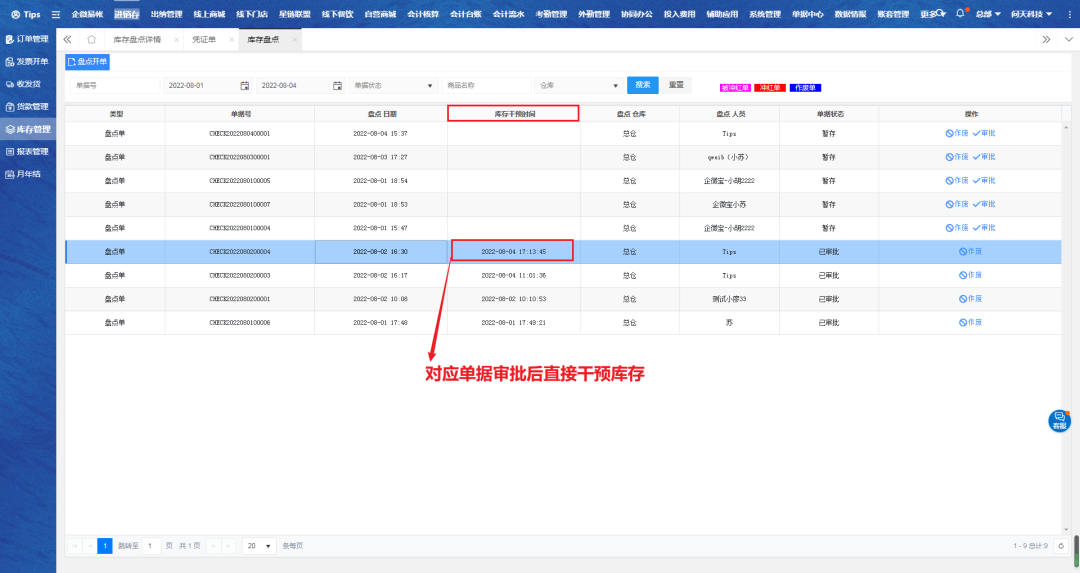This screenshot has height=573, width=1080.
Task: Collapse sidebar with double-left chevron icon
Action: point(68,39)
